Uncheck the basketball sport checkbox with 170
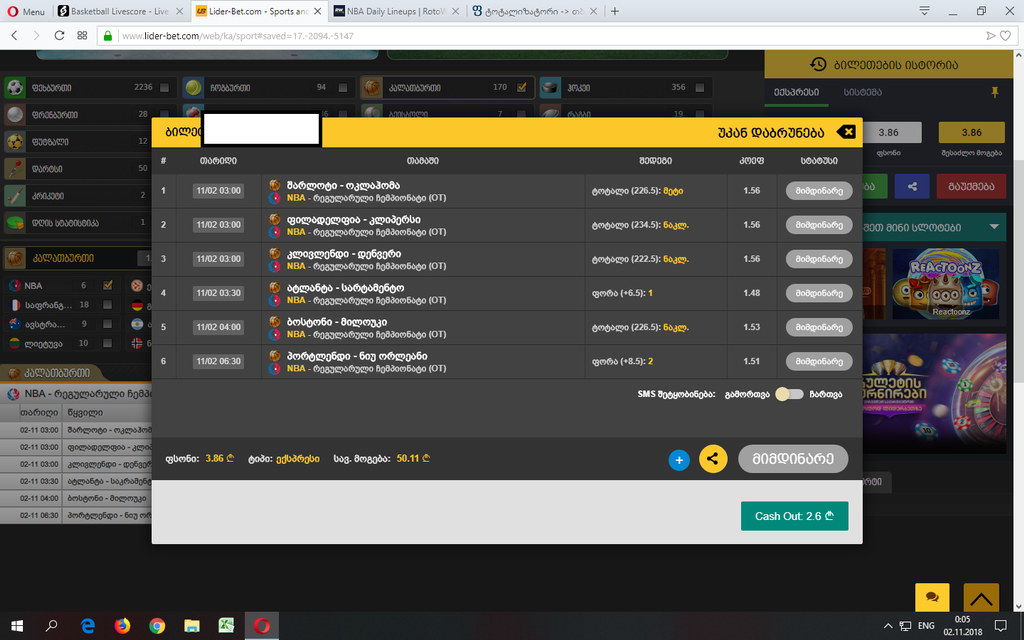Viewport: 1024px width, 640px height. [x=522, y=87]
